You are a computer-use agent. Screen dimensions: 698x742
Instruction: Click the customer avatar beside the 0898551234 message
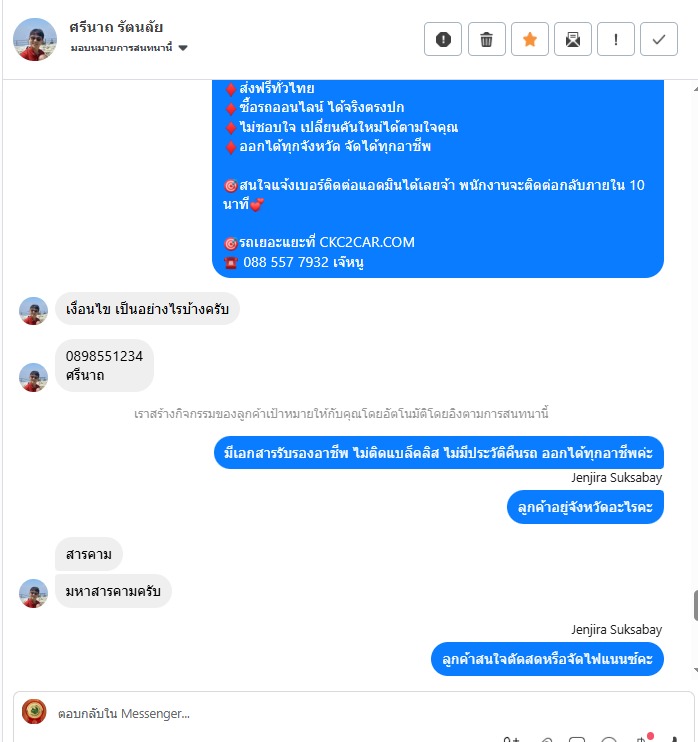33,377
